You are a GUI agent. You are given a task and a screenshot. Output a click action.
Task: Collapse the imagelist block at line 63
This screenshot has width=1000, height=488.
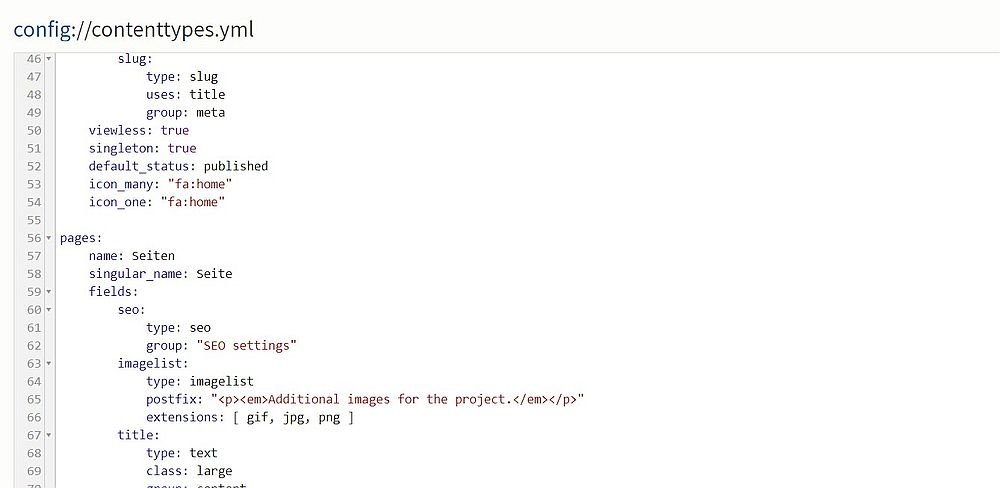tap(49, 364)
